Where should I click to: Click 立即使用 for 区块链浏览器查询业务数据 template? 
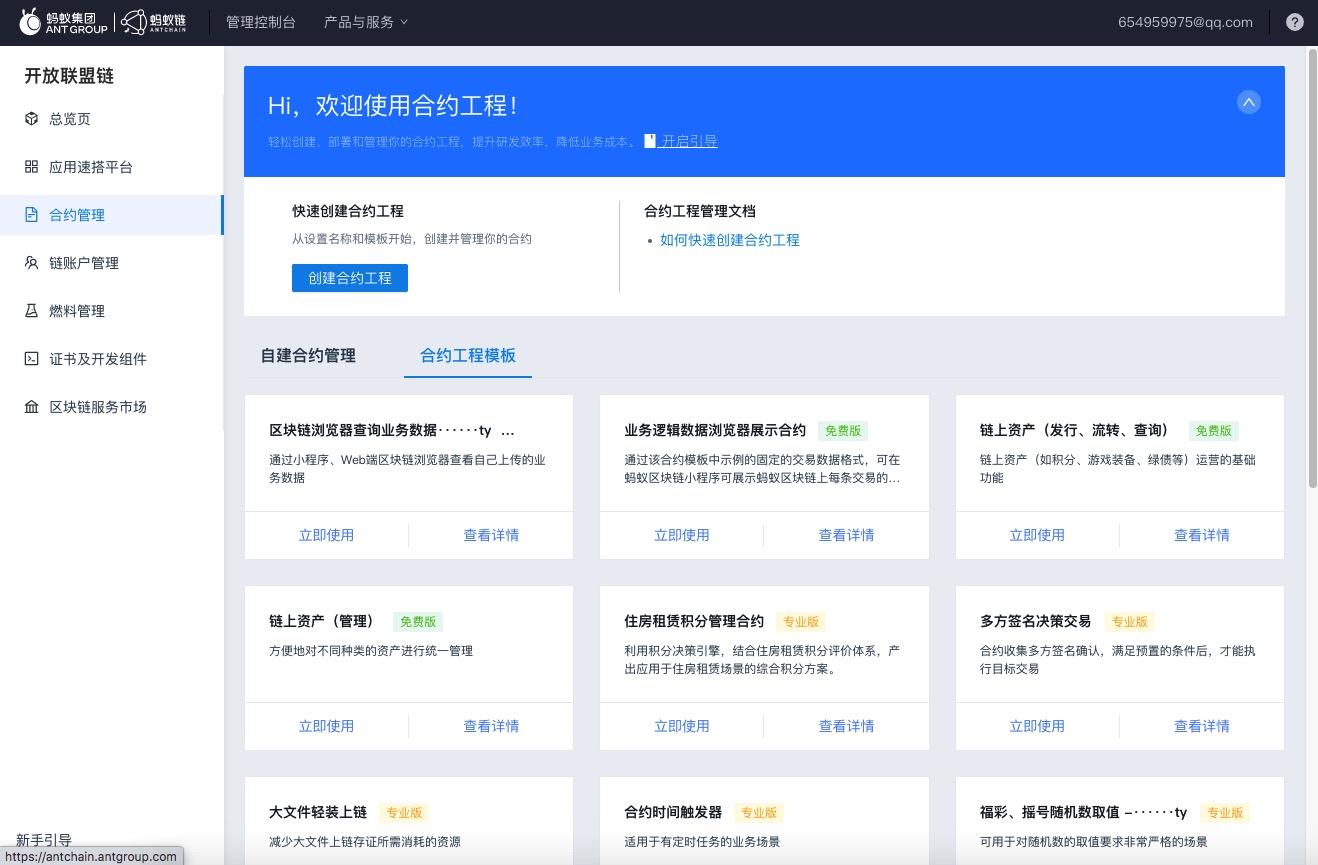pyautogui.click(x=326, y=535)
